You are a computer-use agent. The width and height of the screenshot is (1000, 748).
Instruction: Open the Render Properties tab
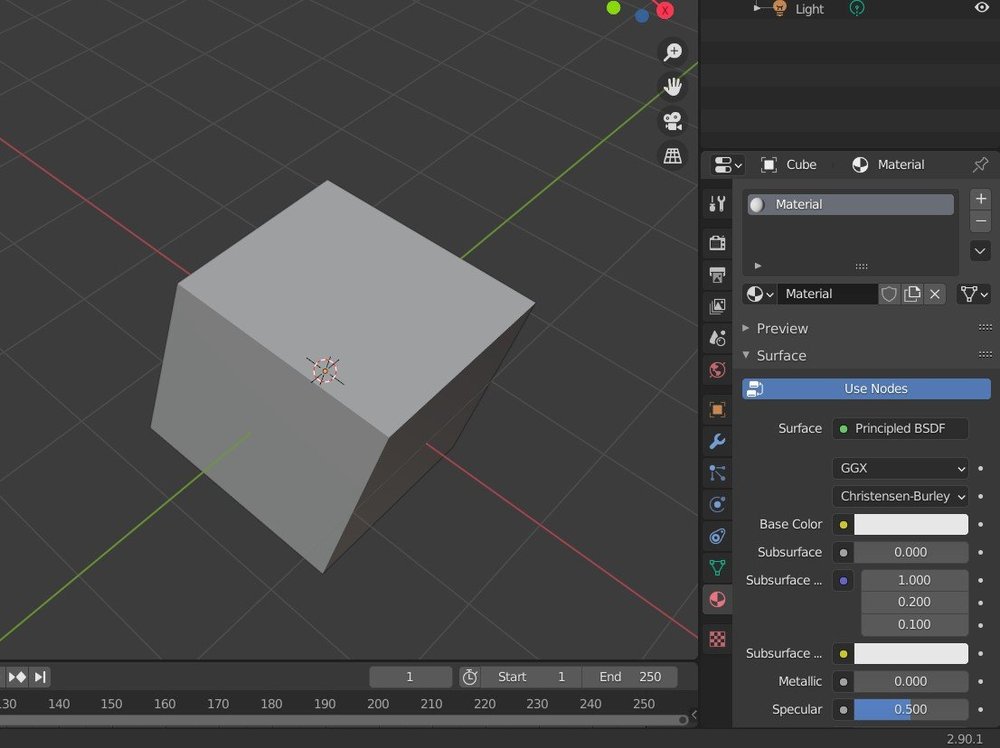pos(716,242)
